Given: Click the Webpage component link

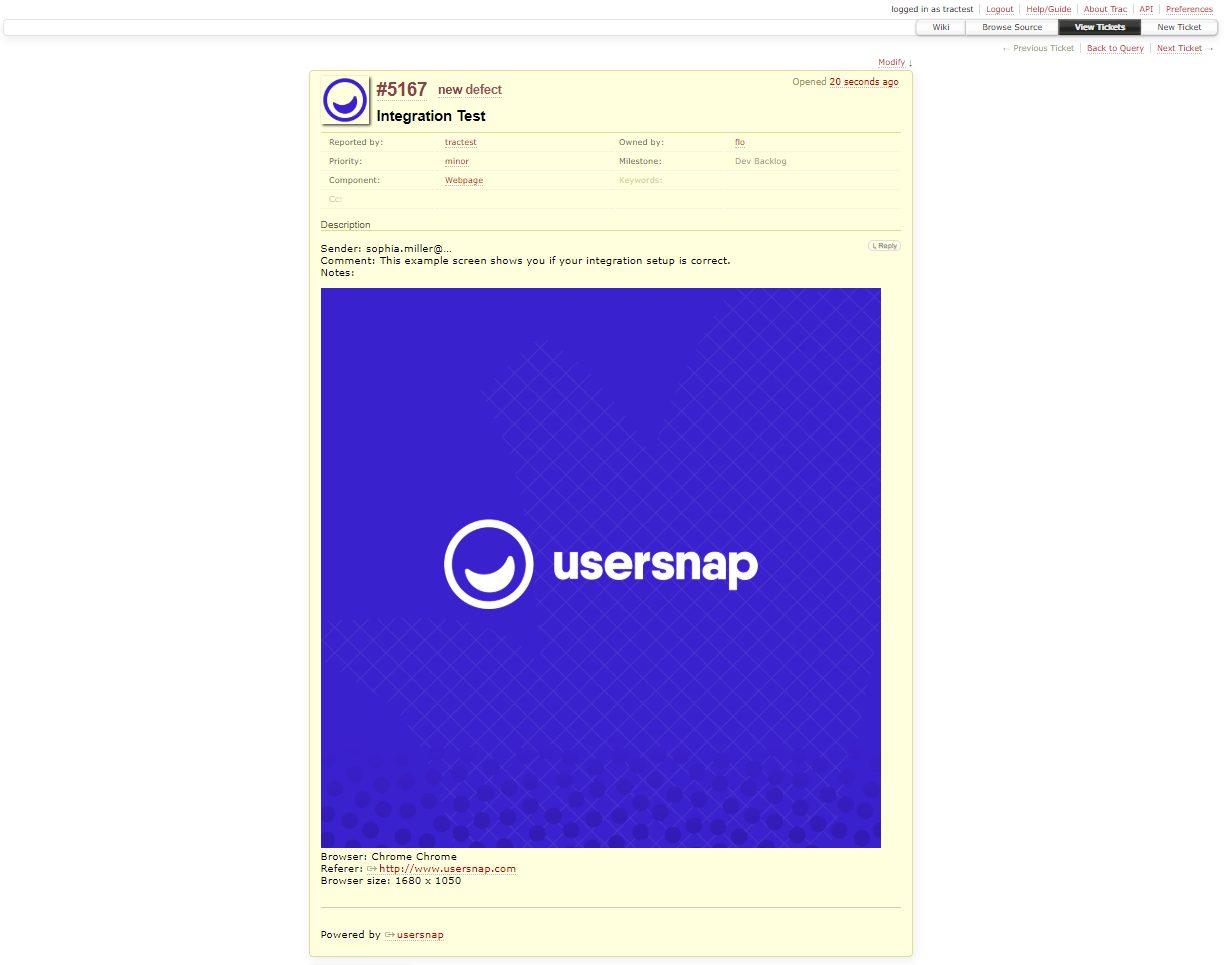Looking at the screenshot, I should click(464, 180).
